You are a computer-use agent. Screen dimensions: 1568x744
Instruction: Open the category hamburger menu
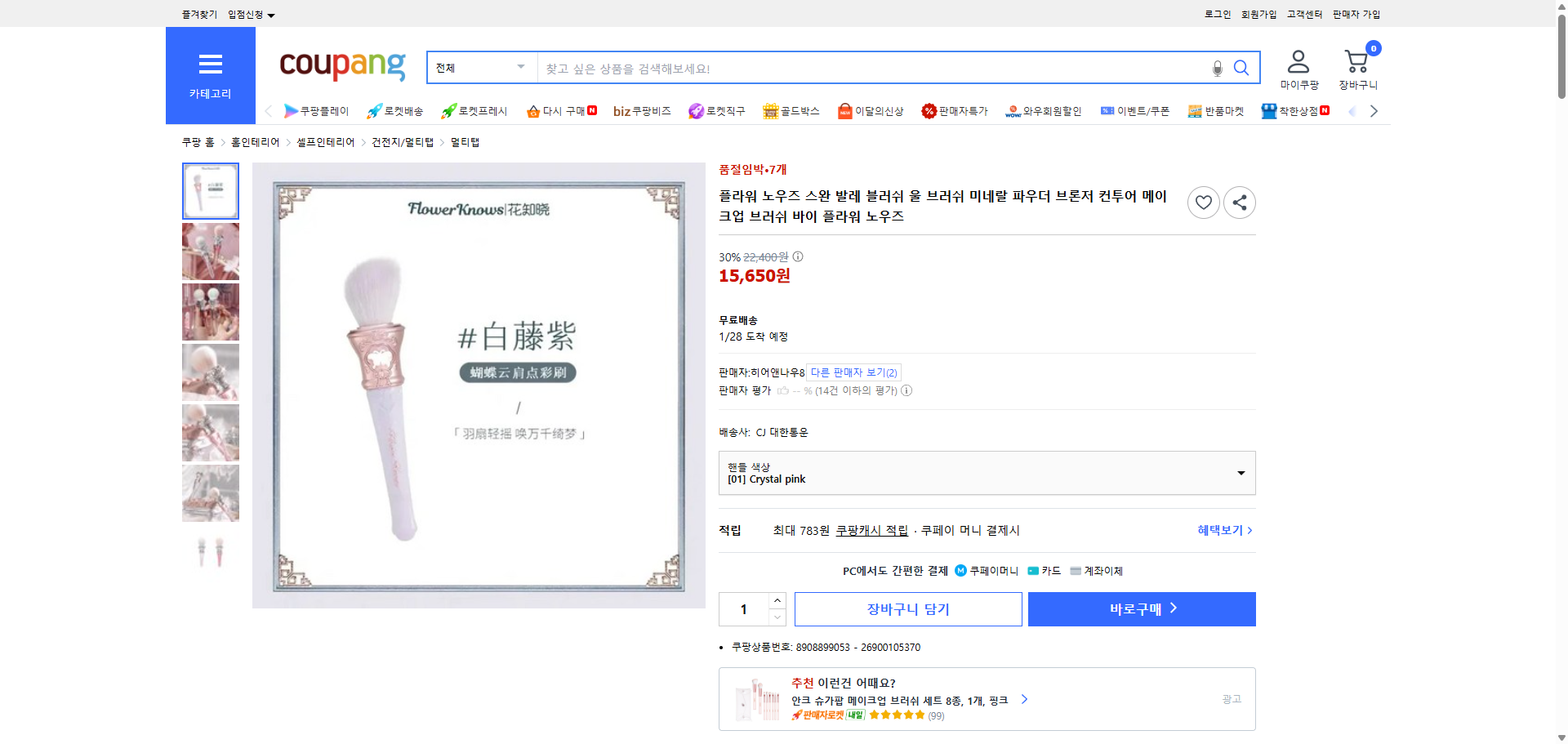tap(211, 65)
